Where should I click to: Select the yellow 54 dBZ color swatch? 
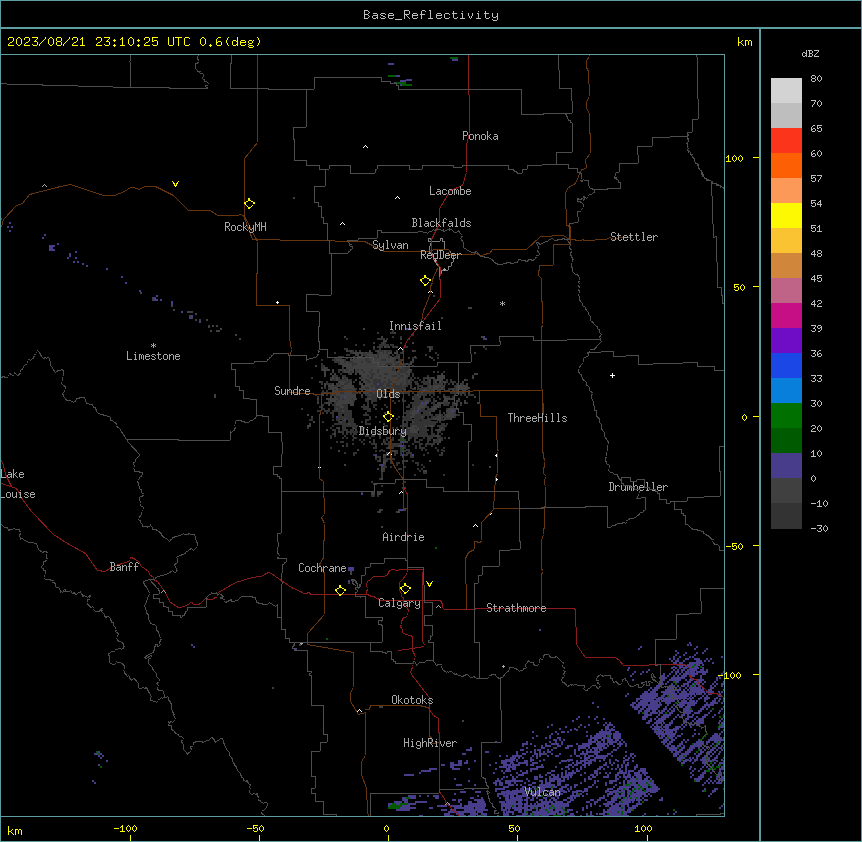pyautogui.click(x=786, y=215)
